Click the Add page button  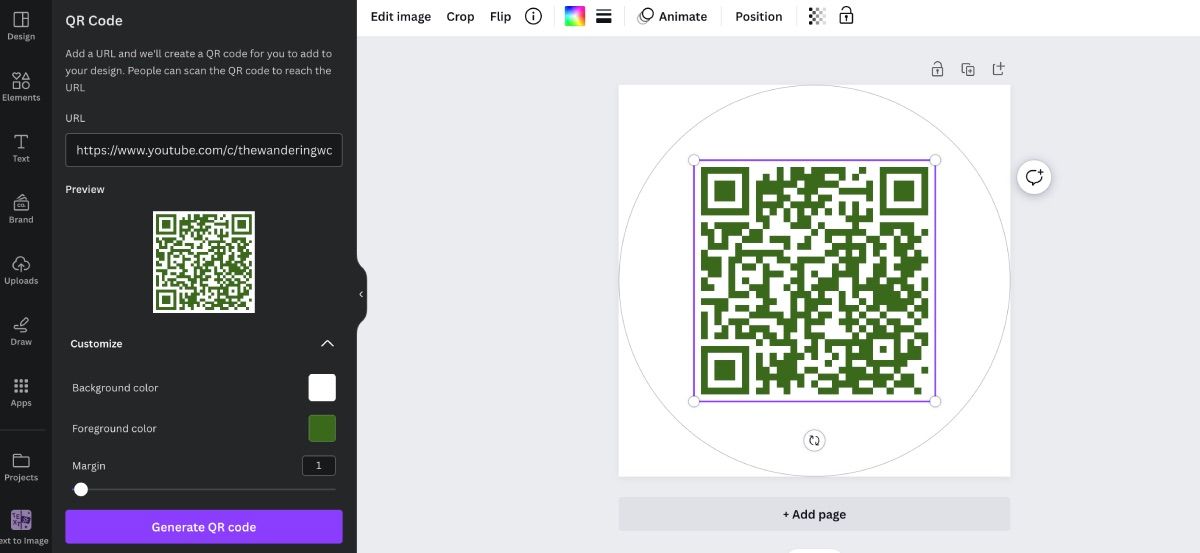tap(814, 514)
